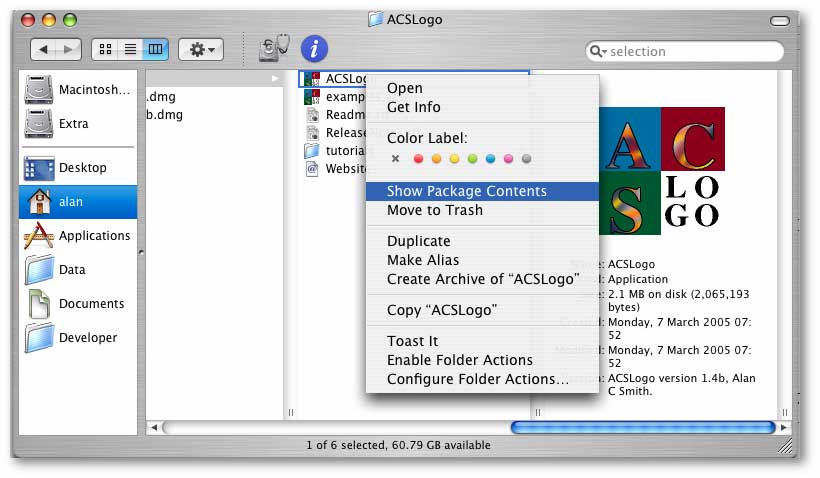Click the disk utility stethoscope toolbar icon
The image size is (820, 478).
(x=273, y=48)
